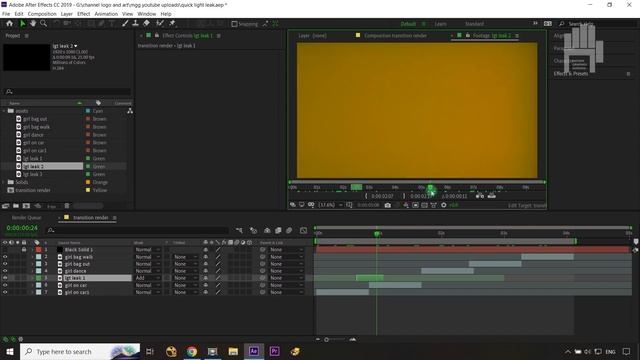
Task: Click the Graph Editor icon in timeline
Action: point(303,231)
